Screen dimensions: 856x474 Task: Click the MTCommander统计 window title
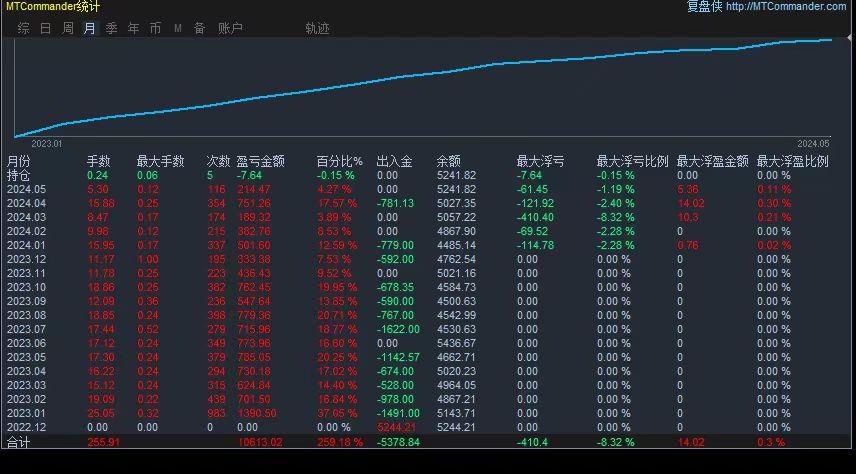coord(53,7)
